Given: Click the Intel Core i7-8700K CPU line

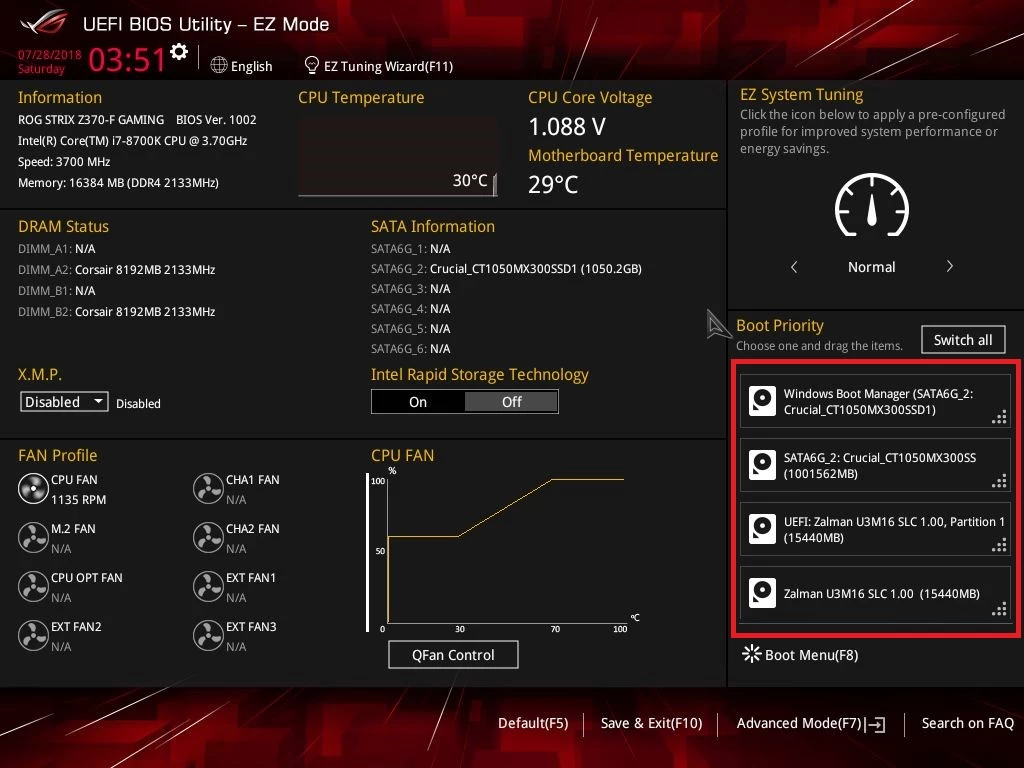Looking at the screenshot, I should pyautogui.click(x=133, y=140).
